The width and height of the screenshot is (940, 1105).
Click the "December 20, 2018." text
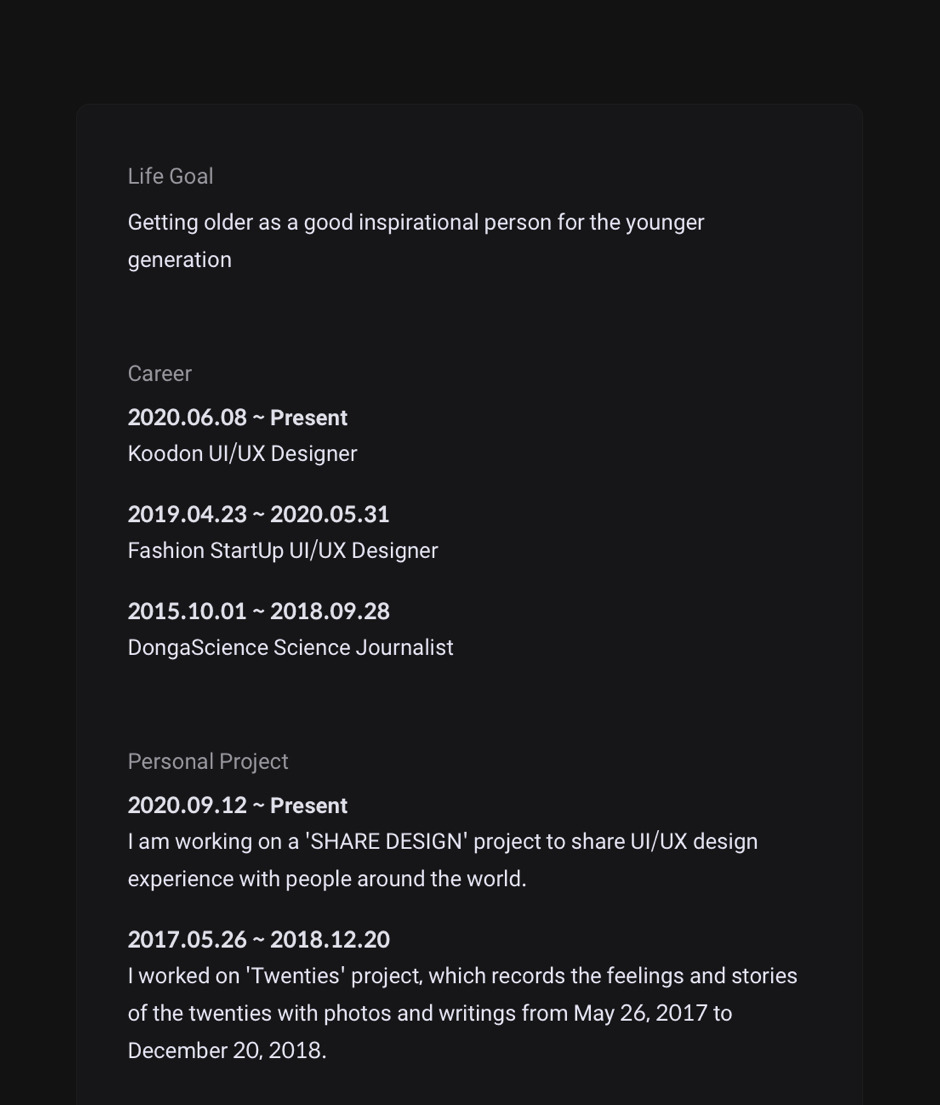[227, 1051]
